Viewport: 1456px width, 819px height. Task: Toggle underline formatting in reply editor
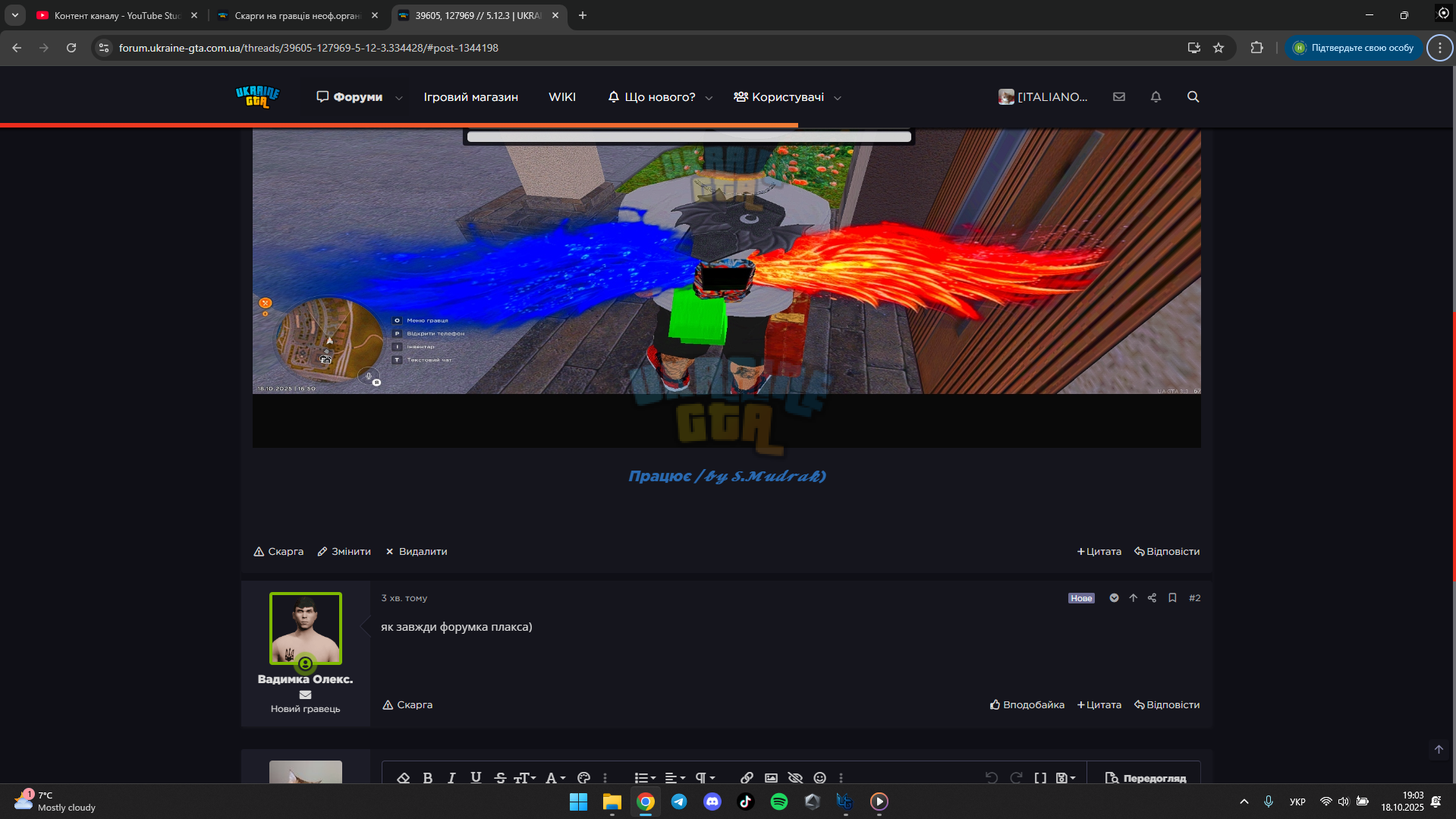(x=476, y=778)
